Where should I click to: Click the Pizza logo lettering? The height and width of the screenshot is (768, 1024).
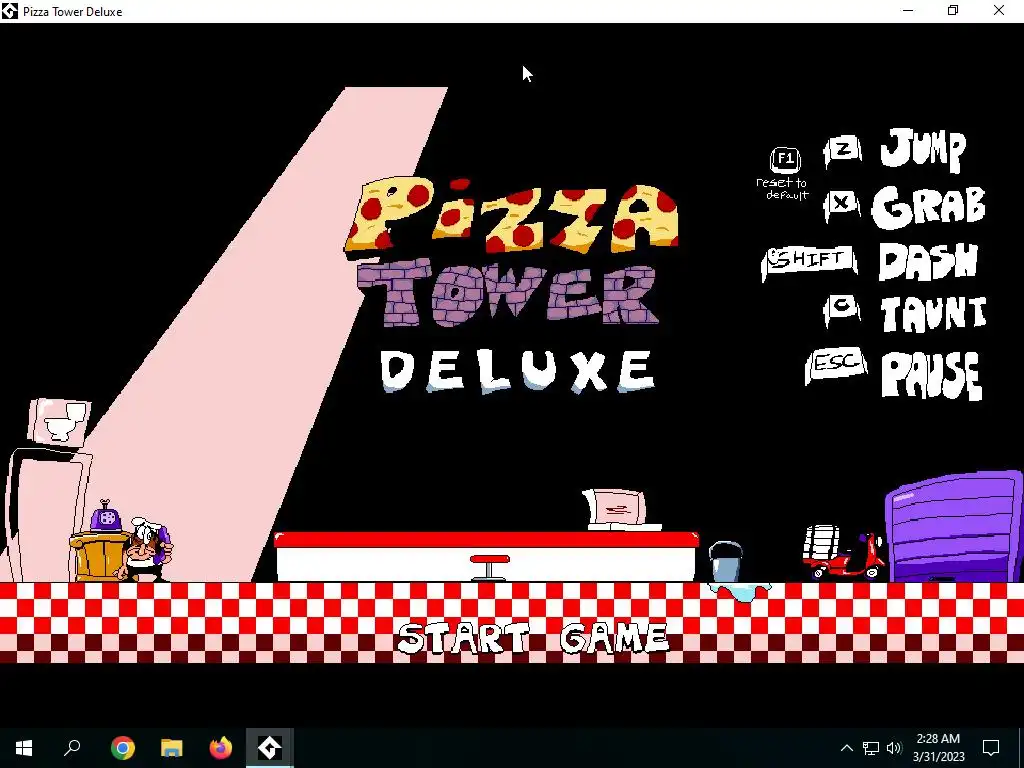pyautogui.click(x=513, y=214)
